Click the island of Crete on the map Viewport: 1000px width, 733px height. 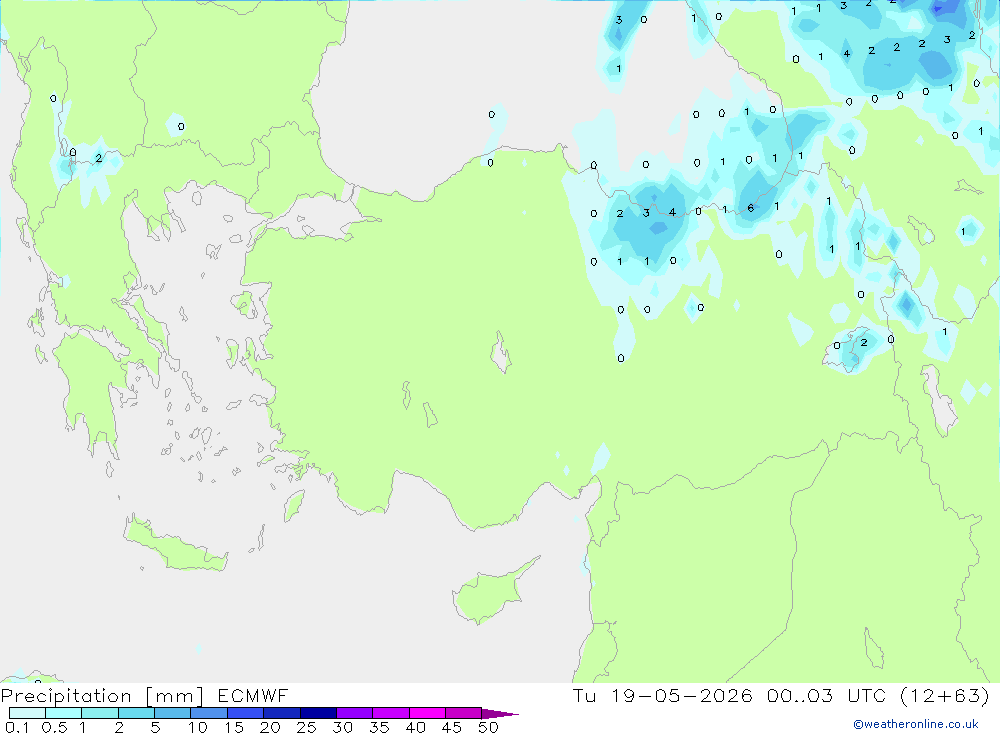tap(174, 546)
